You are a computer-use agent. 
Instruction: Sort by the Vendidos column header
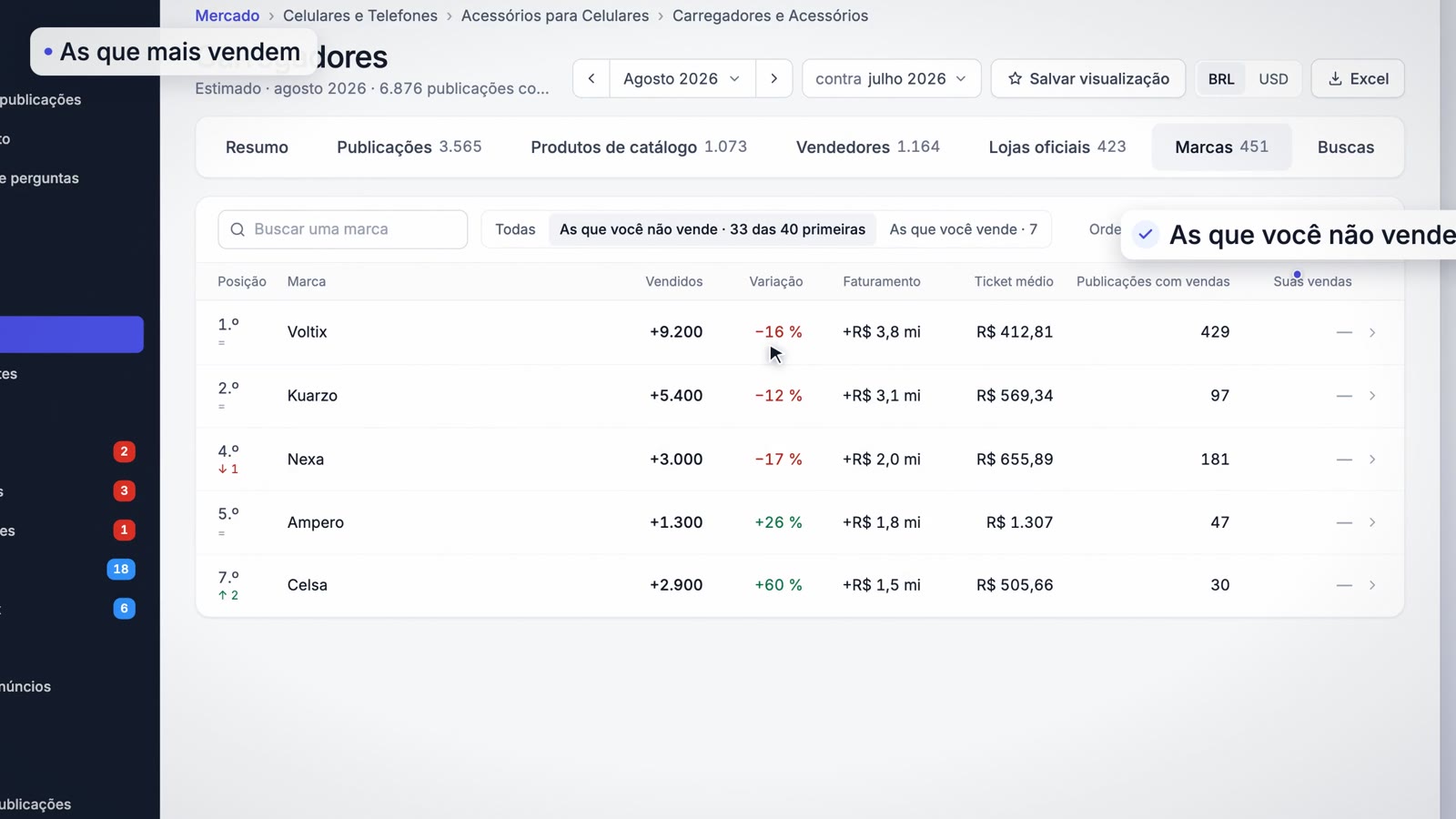674,282
